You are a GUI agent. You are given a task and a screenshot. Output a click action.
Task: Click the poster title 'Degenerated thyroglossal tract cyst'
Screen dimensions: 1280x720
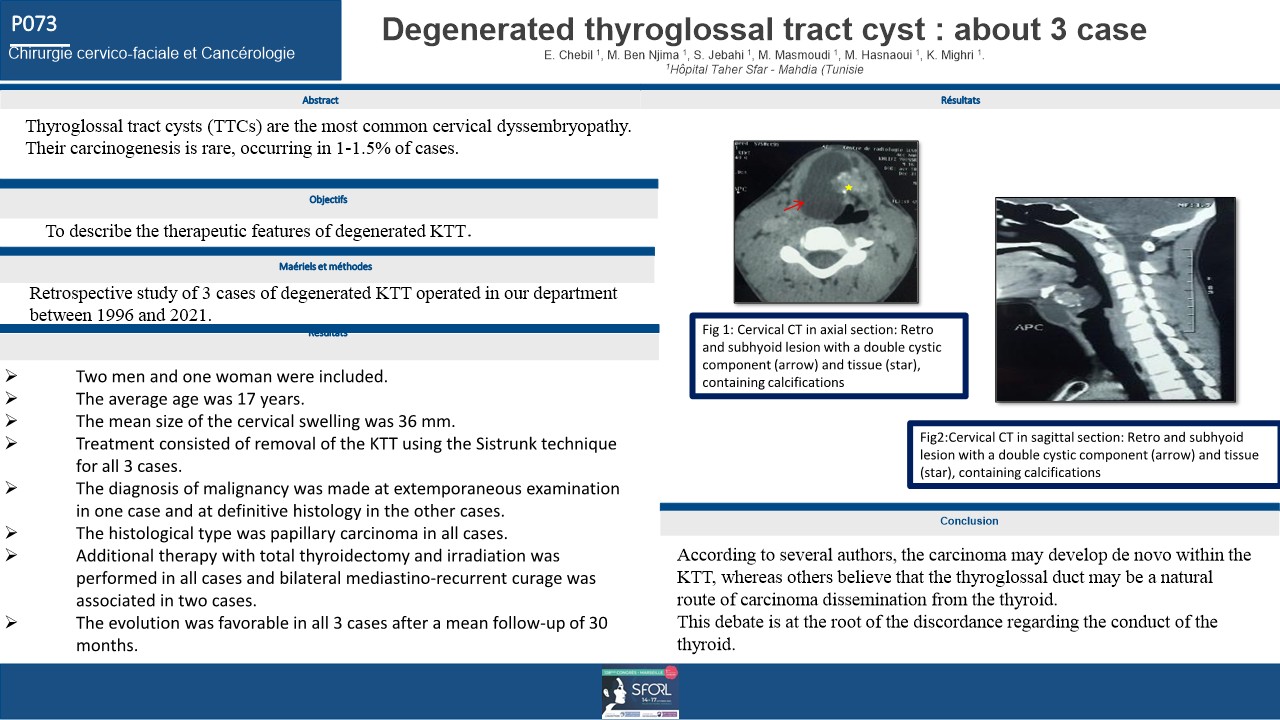click(764, 29)
